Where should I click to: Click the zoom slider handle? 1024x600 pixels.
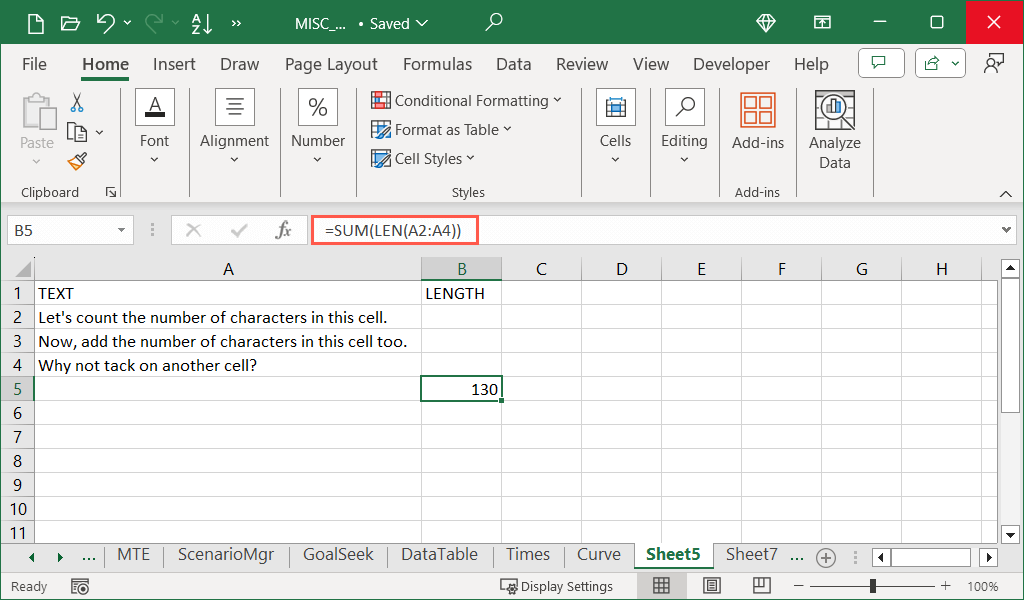(873, 586)
